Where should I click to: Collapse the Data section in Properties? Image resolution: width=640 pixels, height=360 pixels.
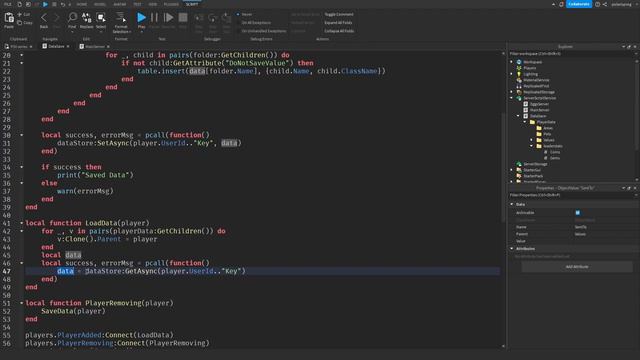pos(512,204)
